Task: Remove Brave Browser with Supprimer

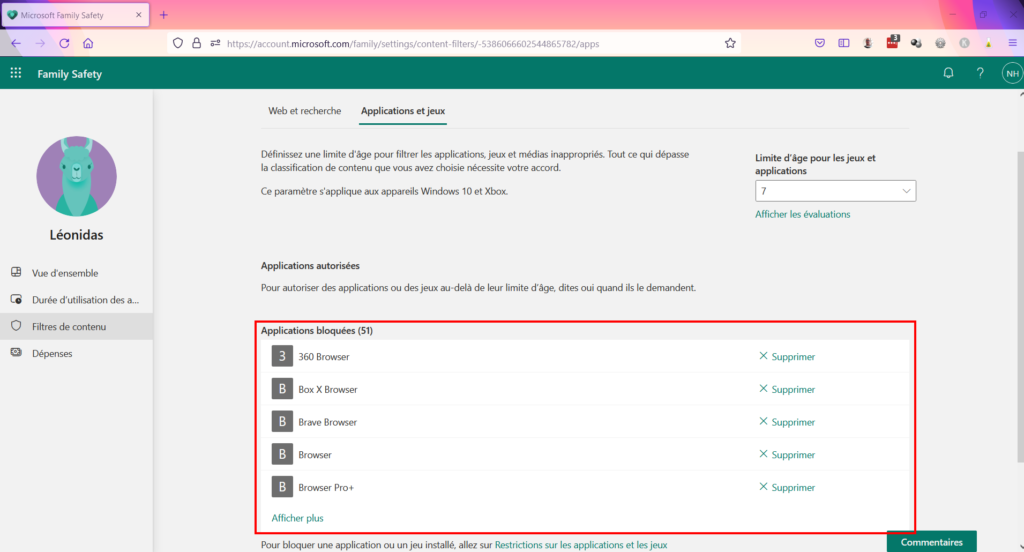Action: 787,421
